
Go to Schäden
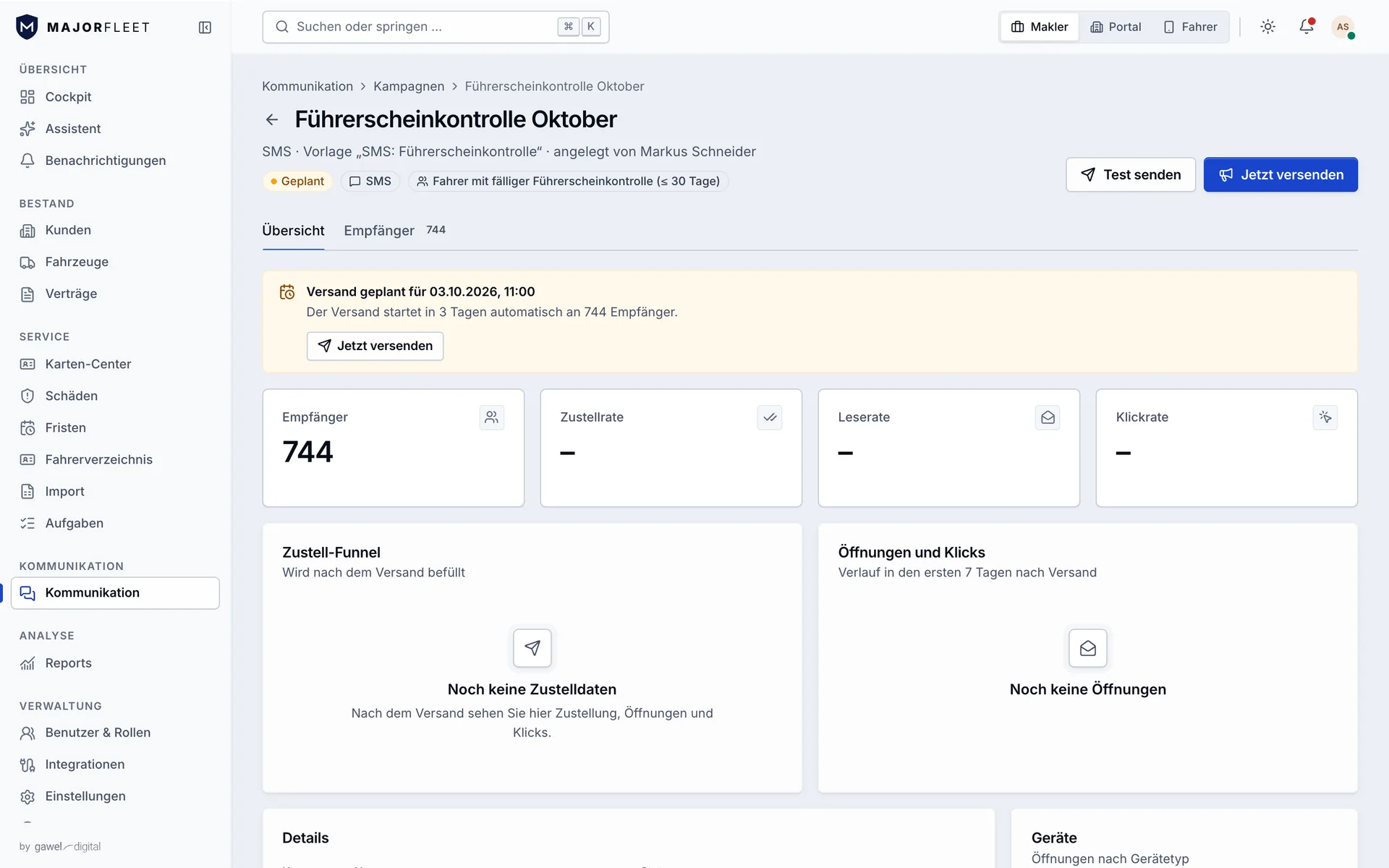(115, 396)
